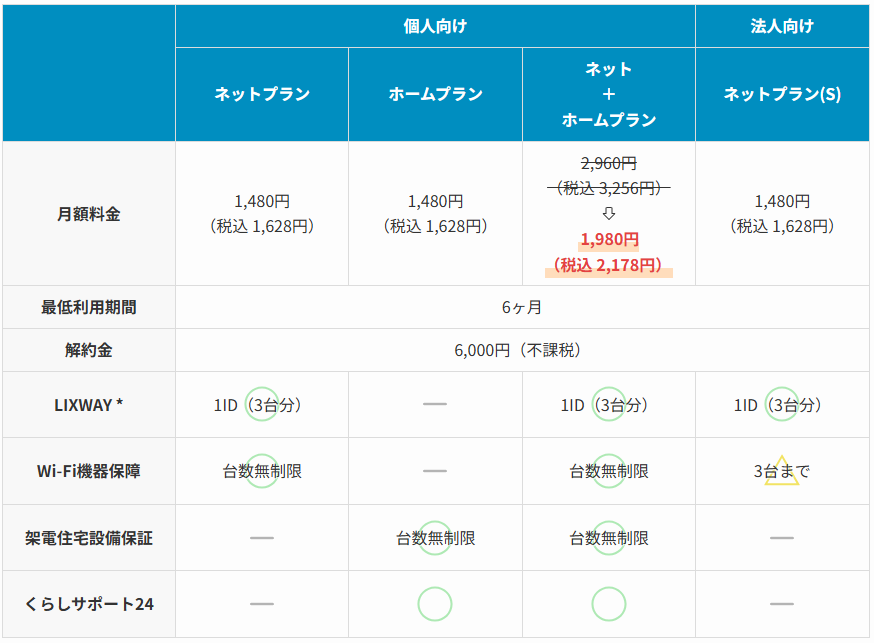
Task: Click the ネットプラン(S) column heading
Action: [782, 95]
